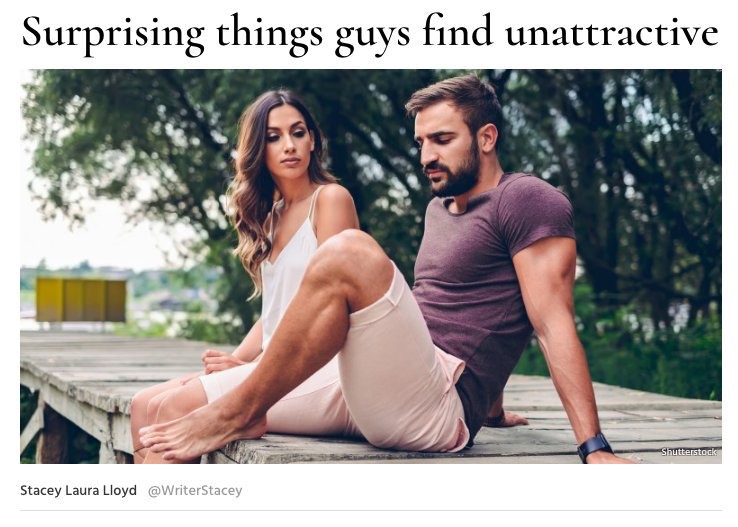Click the man's black wristwatch in photo
Screen dimensions: 738x527
[594, 446]
